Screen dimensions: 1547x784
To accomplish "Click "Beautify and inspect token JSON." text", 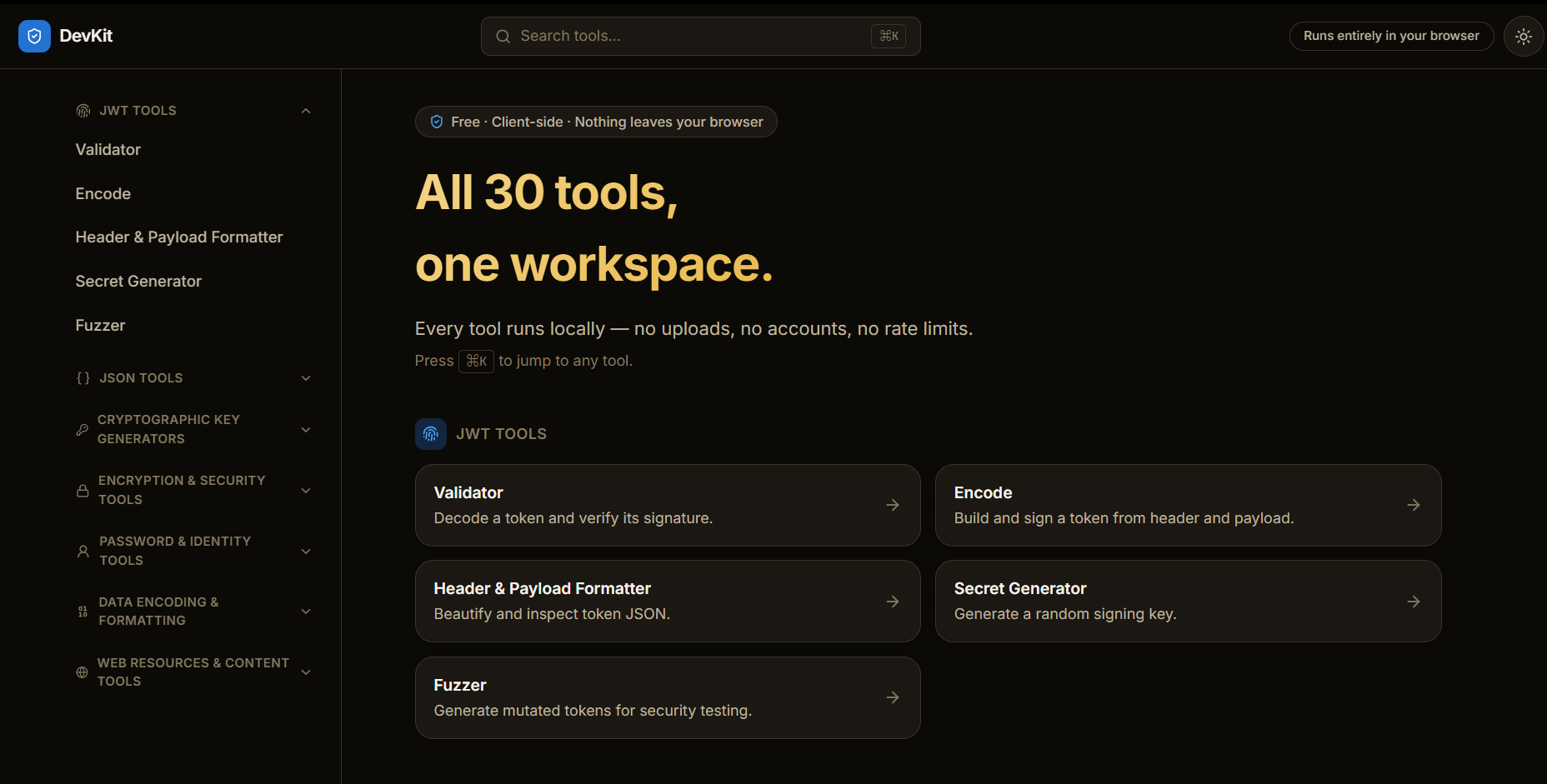I will (552, 614).
